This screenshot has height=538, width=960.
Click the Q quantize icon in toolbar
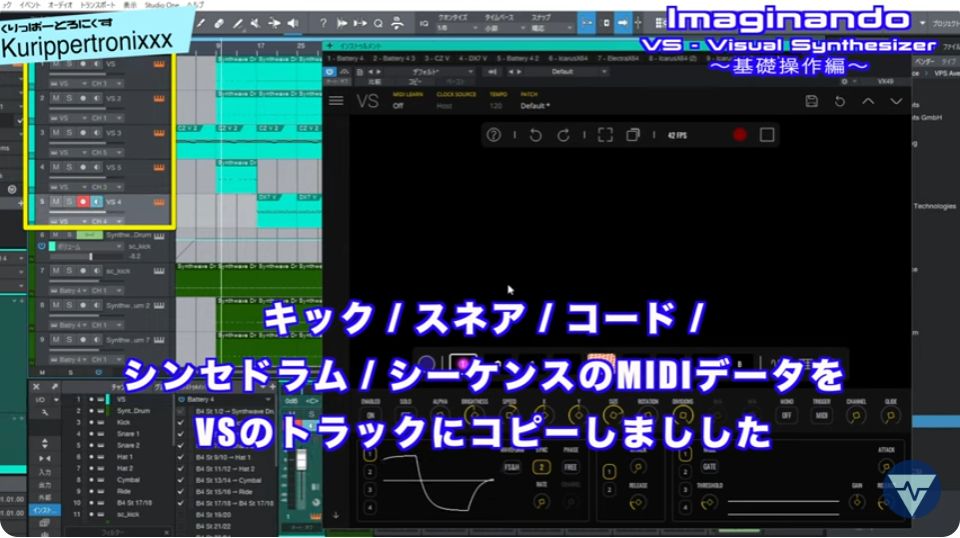378,23
